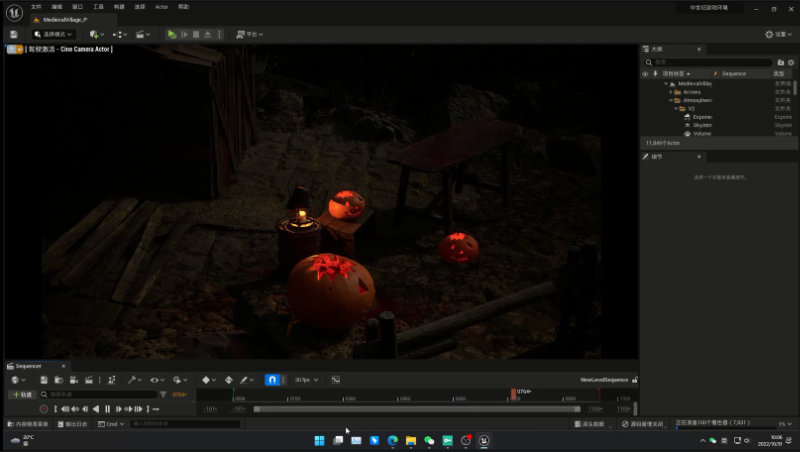Image resolution: width=800 pixels, height=452 pixels.
Task: Open the blueprints dropdown in main toolbar
Action: (x=119, y=34)
